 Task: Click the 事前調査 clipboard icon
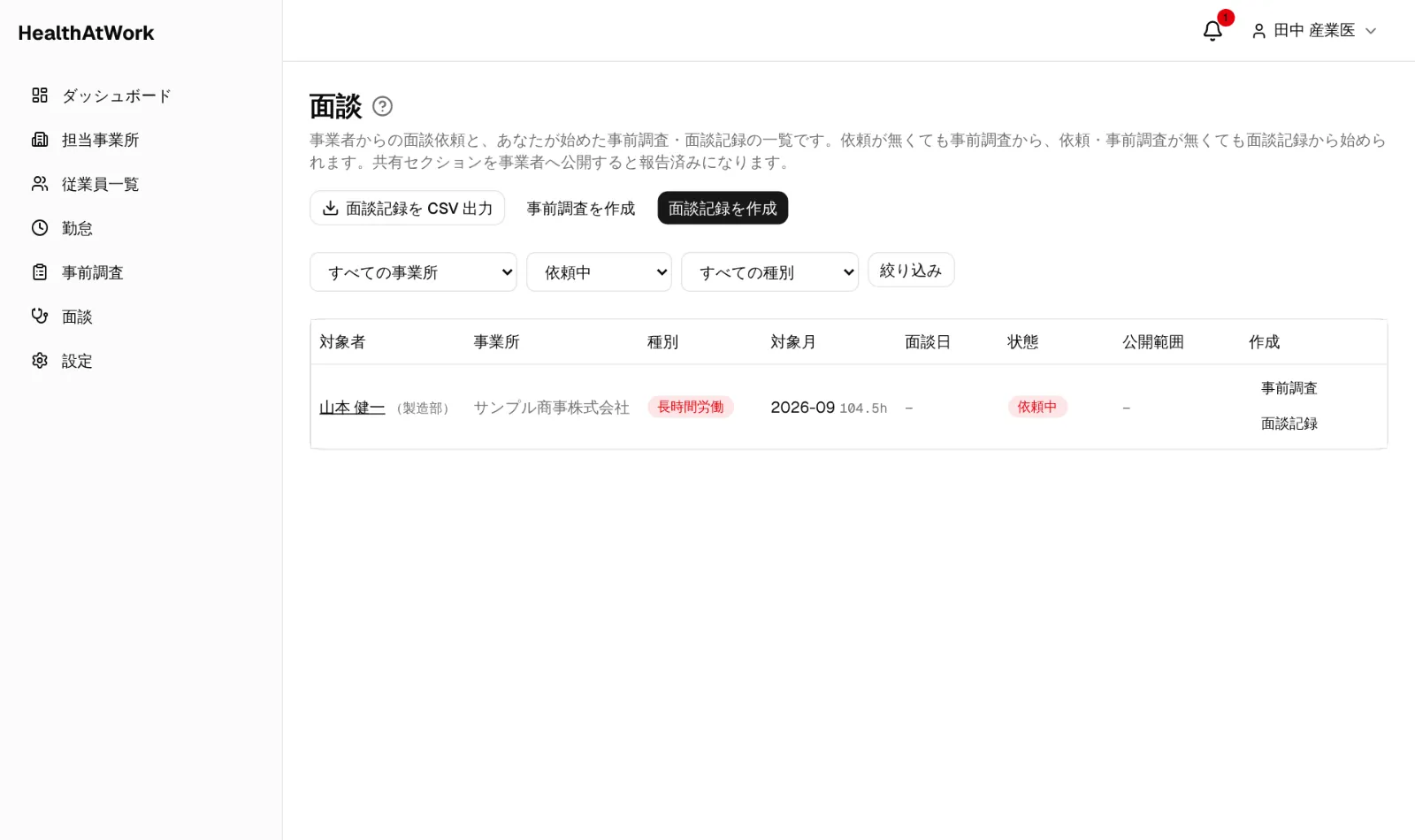(40, 272)
